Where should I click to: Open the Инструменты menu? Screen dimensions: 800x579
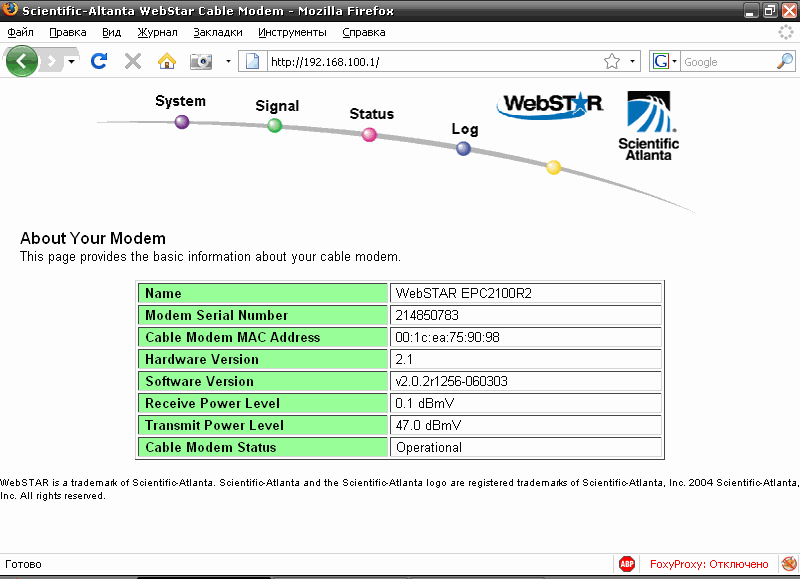click(292, 32)
